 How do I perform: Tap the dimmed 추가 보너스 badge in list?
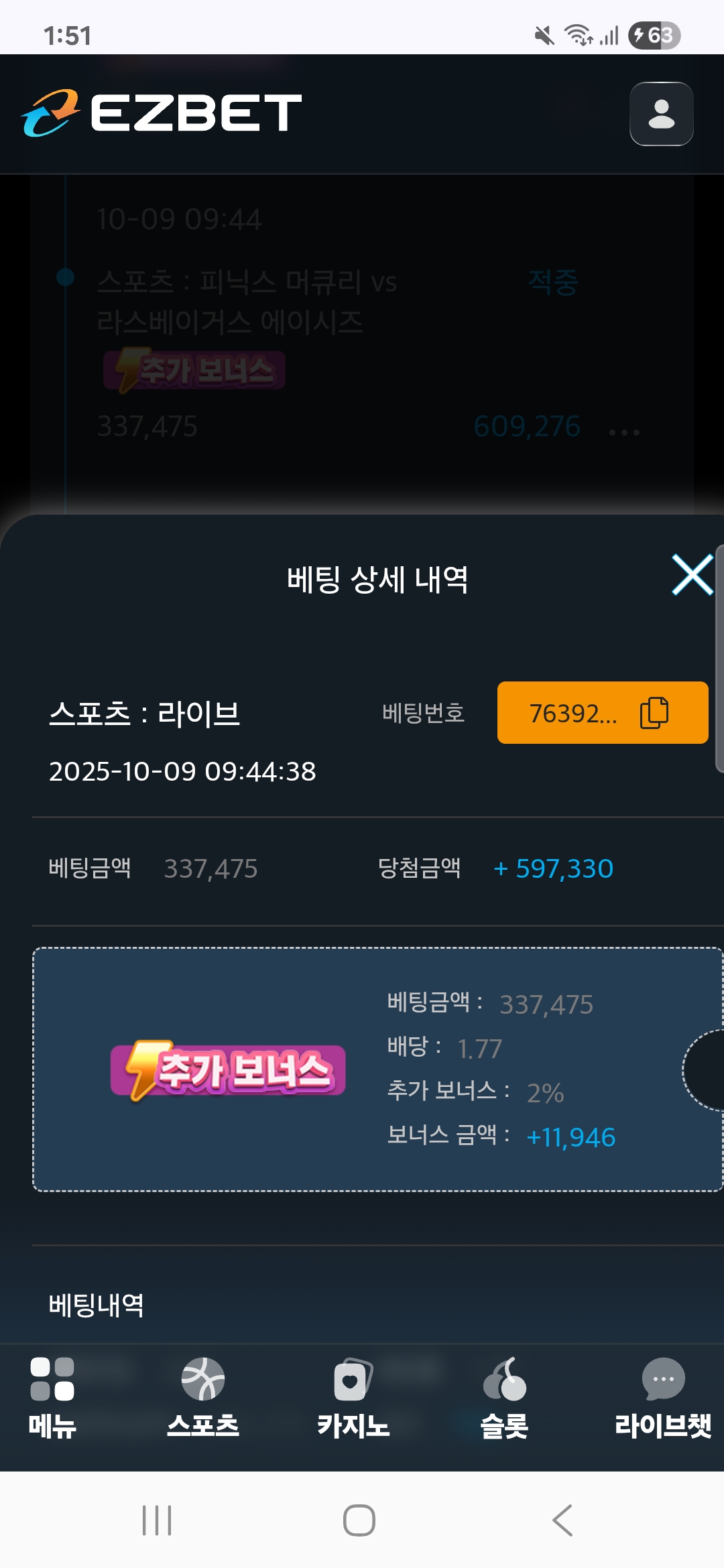(x=194, y=370)
